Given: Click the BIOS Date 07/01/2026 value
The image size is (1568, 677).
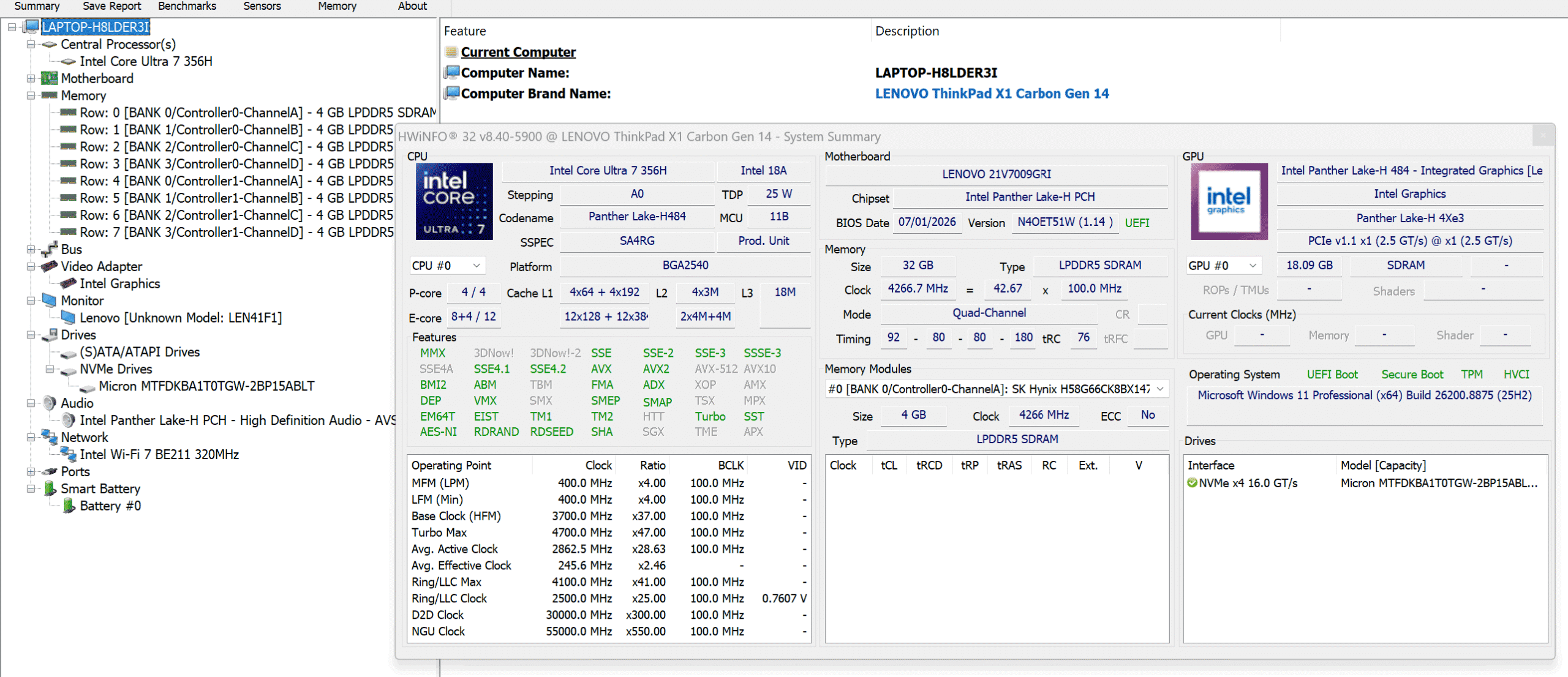Looking at the screenshot, I should (x=927, y=222).
